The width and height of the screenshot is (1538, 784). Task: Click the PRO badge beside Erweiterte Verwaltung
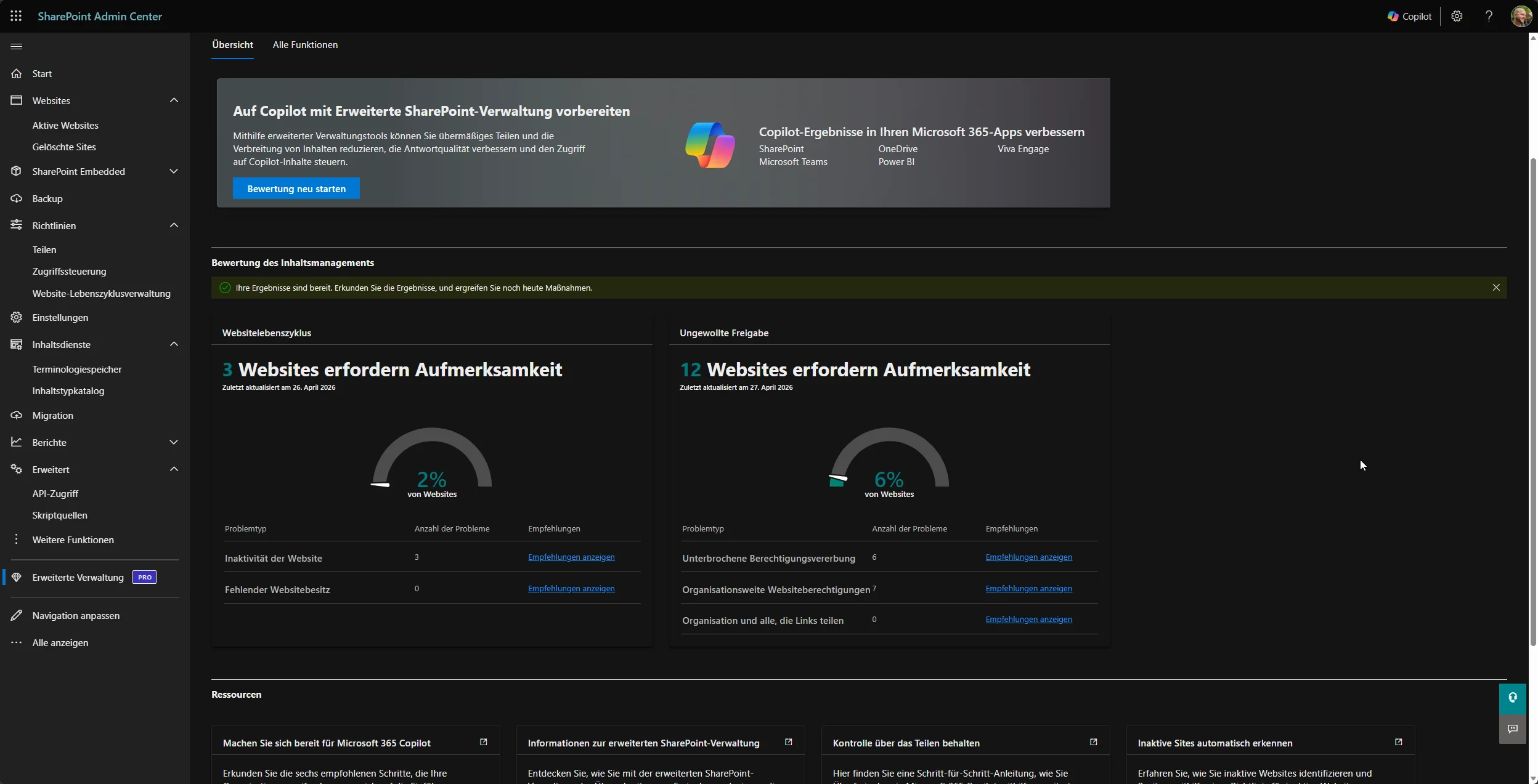(144, 577)
